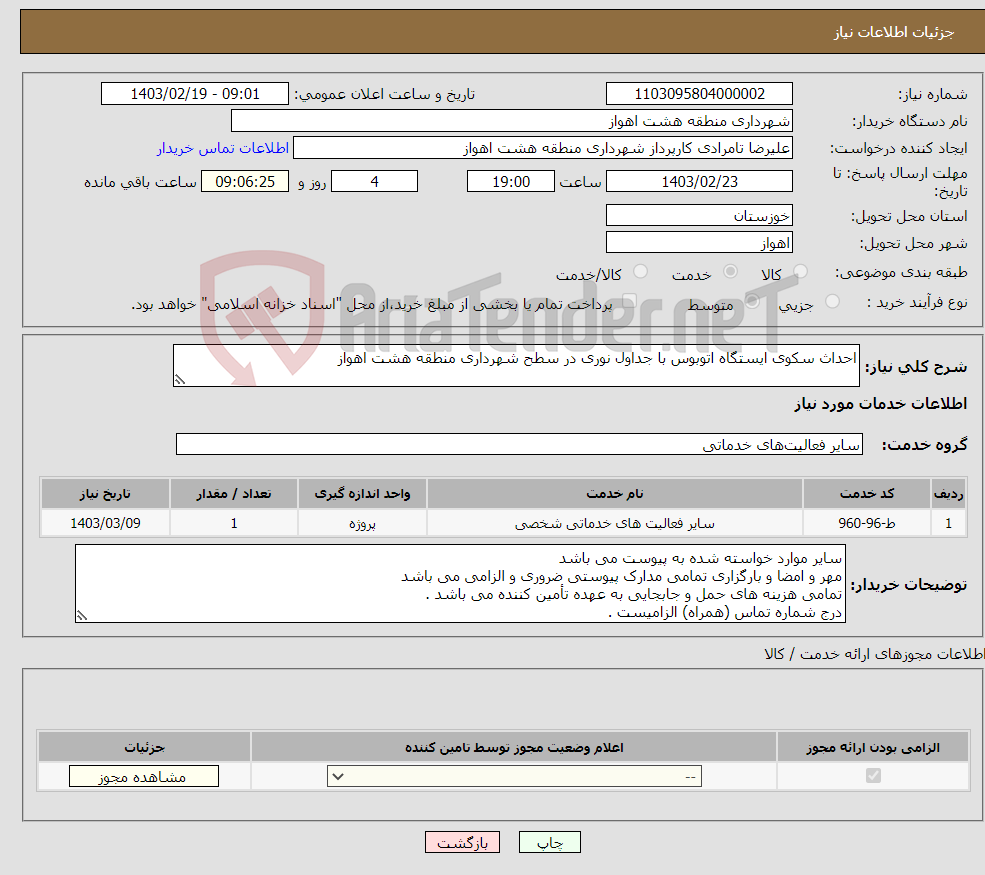Click the جزئیات column header in license table
This screenshot has width=985, height=875.
point(144,747)
